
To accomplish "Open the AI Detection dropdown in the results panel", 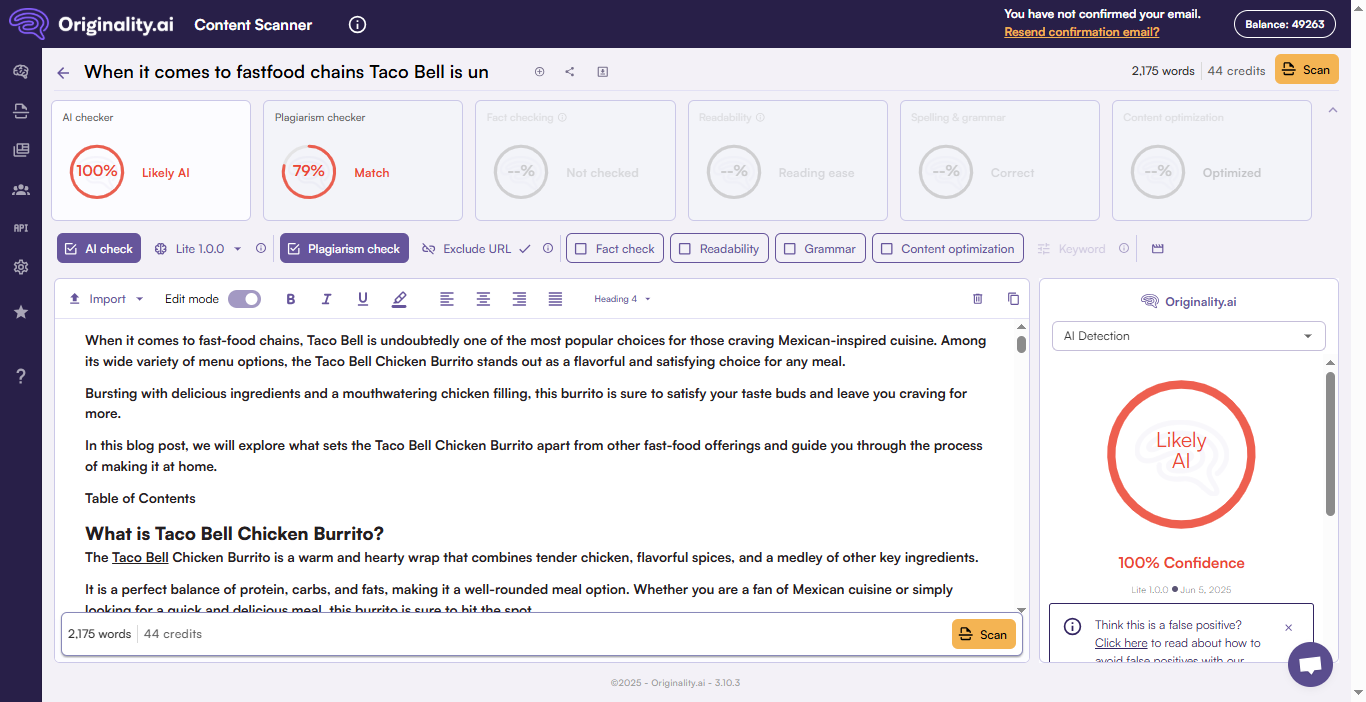I will [x=1188, y=336].
